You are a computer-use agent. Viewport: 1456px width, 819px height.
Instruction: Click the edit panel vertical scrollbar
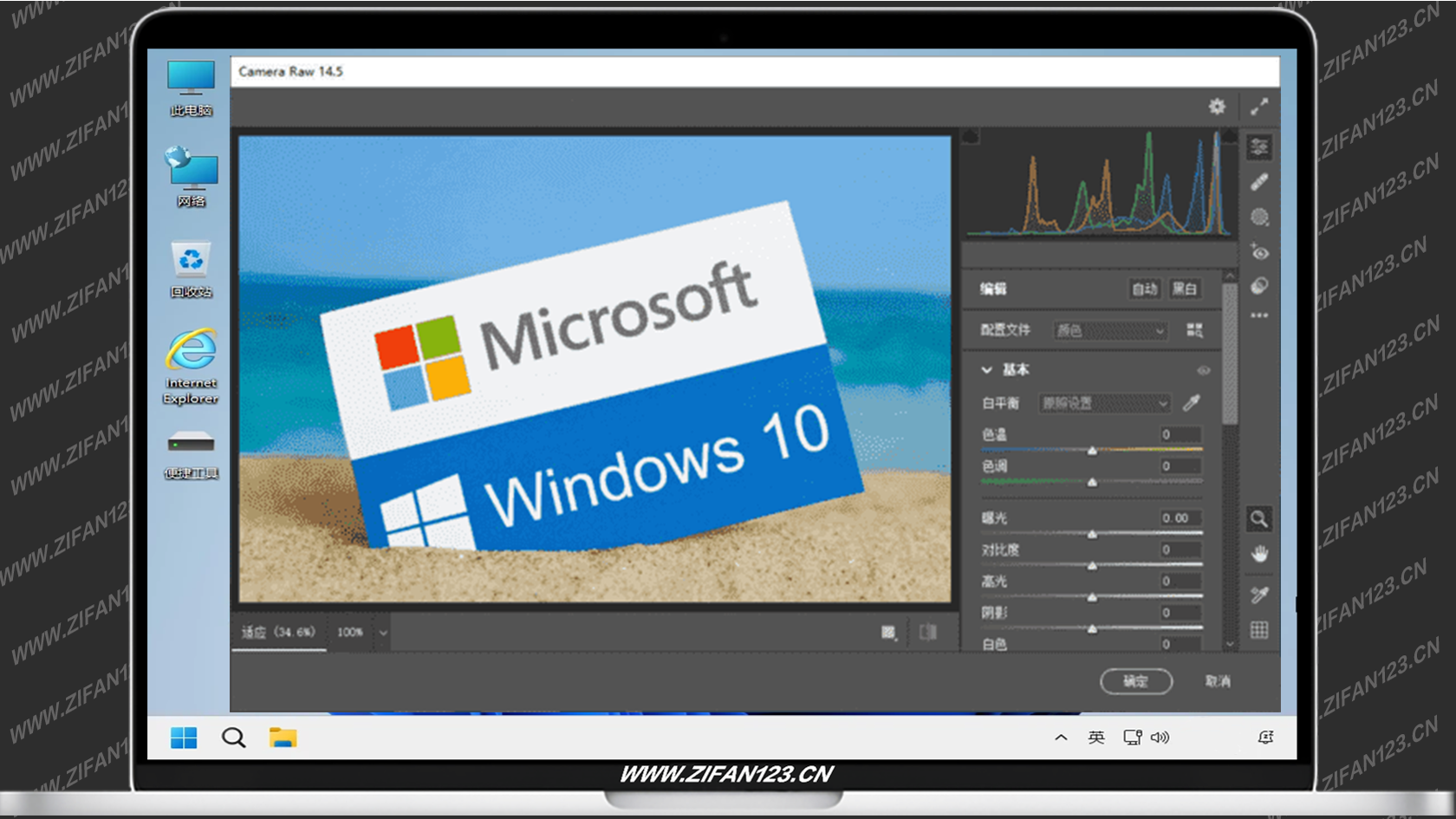[x=1230, y=354]
